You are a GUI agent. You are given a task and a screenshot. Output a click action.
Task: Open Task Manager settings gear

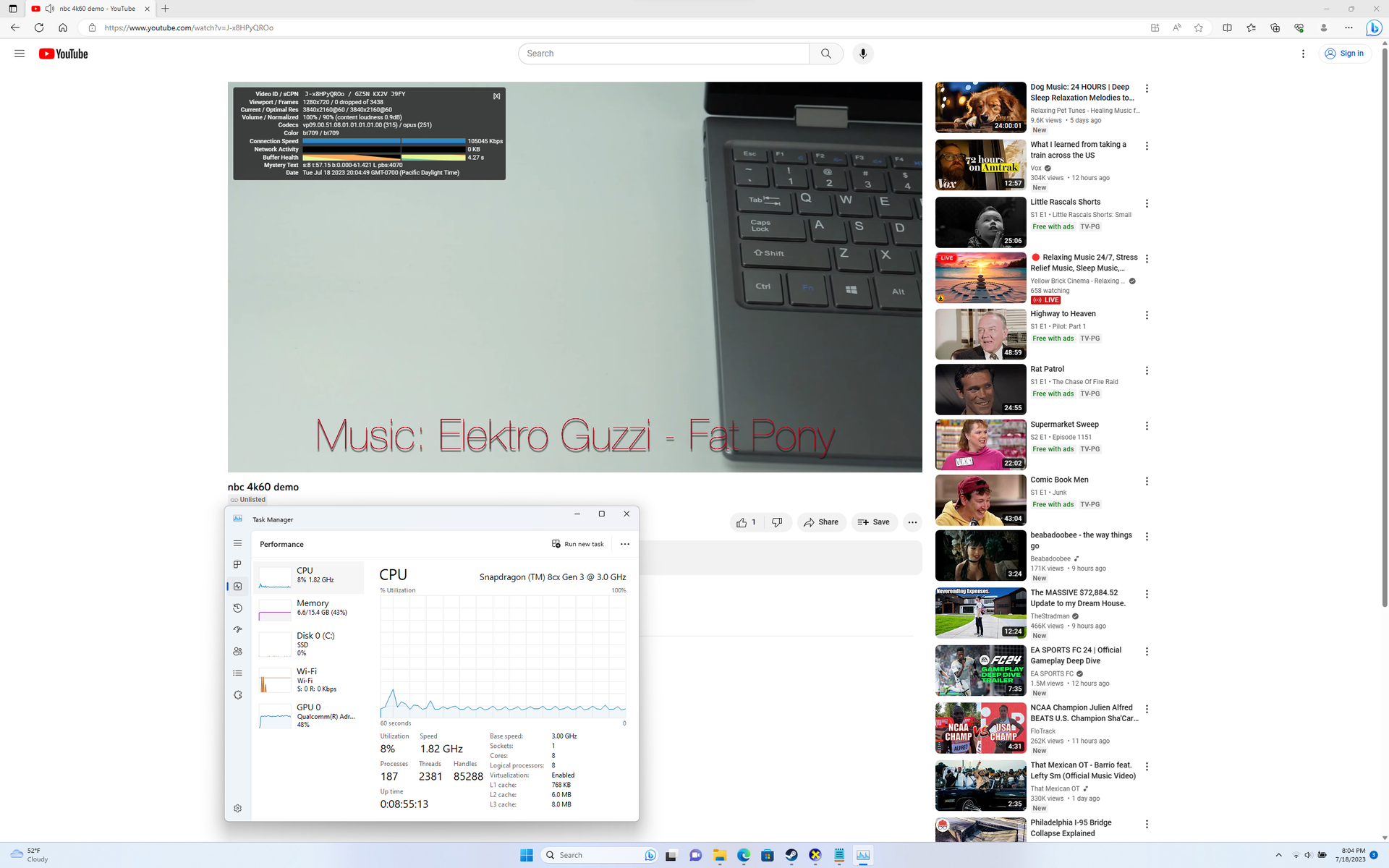(x=237, y=809)
